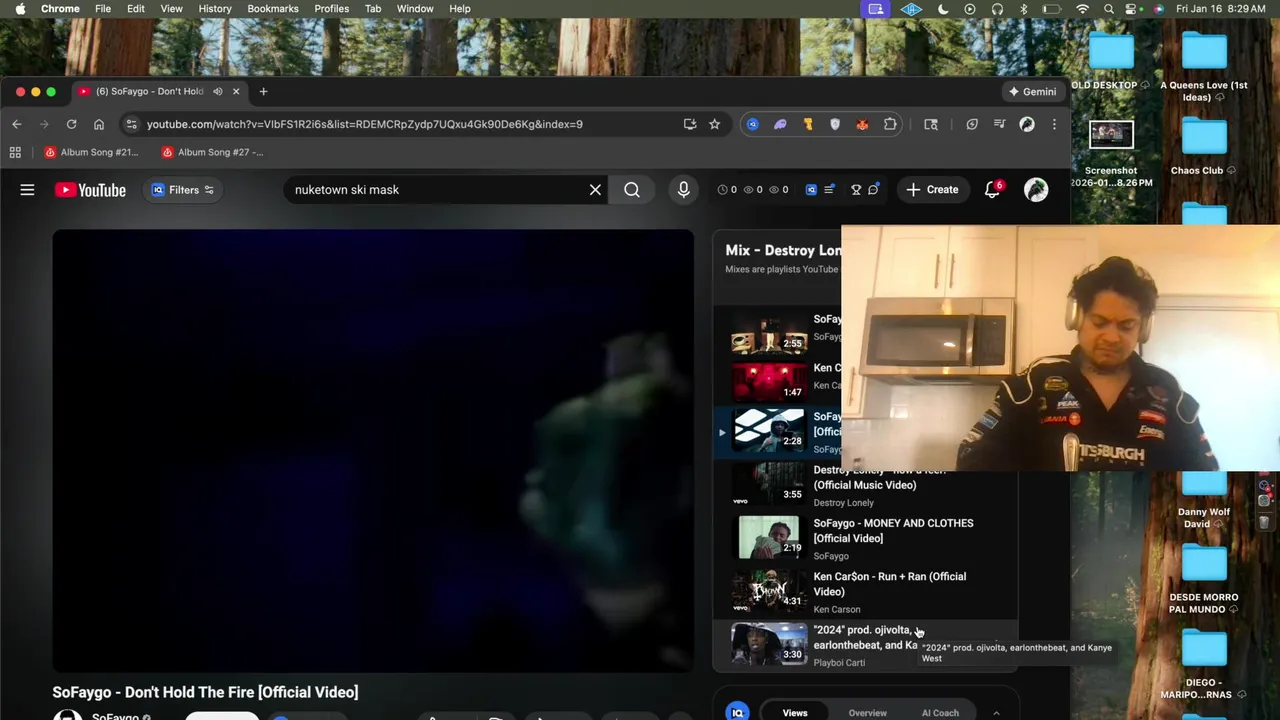This screenshot has height=720, width=1280.
Task: Open the vidIQ extension in Chrome toolbar
Action: [753, 124]
